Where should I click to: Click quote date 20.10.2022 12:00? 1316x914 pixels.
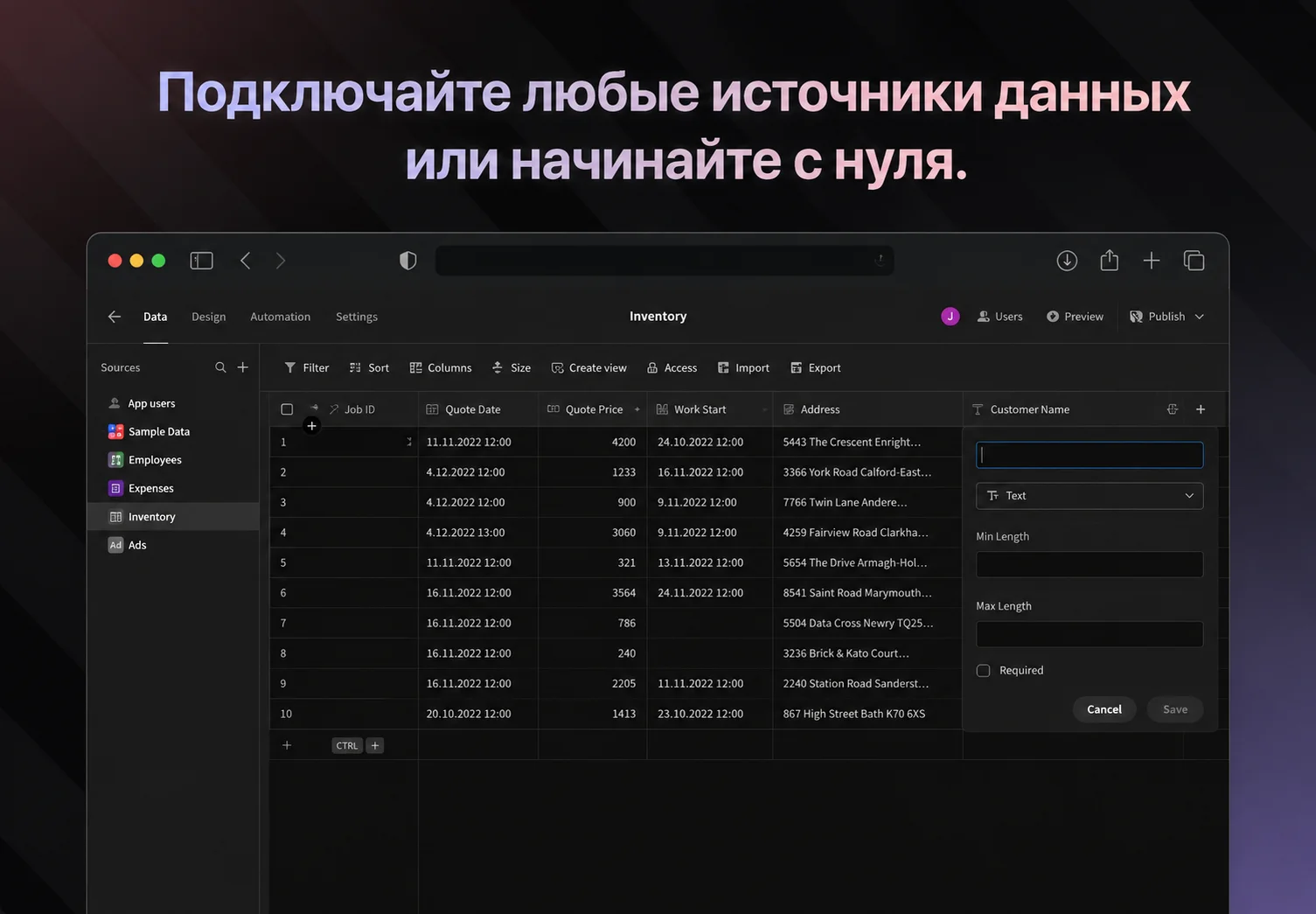[x=469, y=714]
